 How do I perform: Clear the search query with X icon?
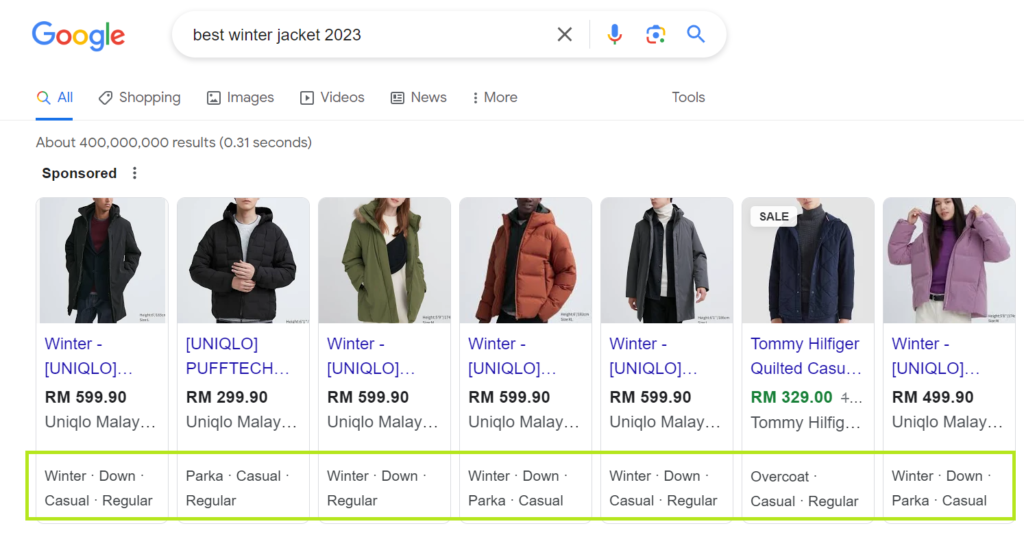pos(564,35)
